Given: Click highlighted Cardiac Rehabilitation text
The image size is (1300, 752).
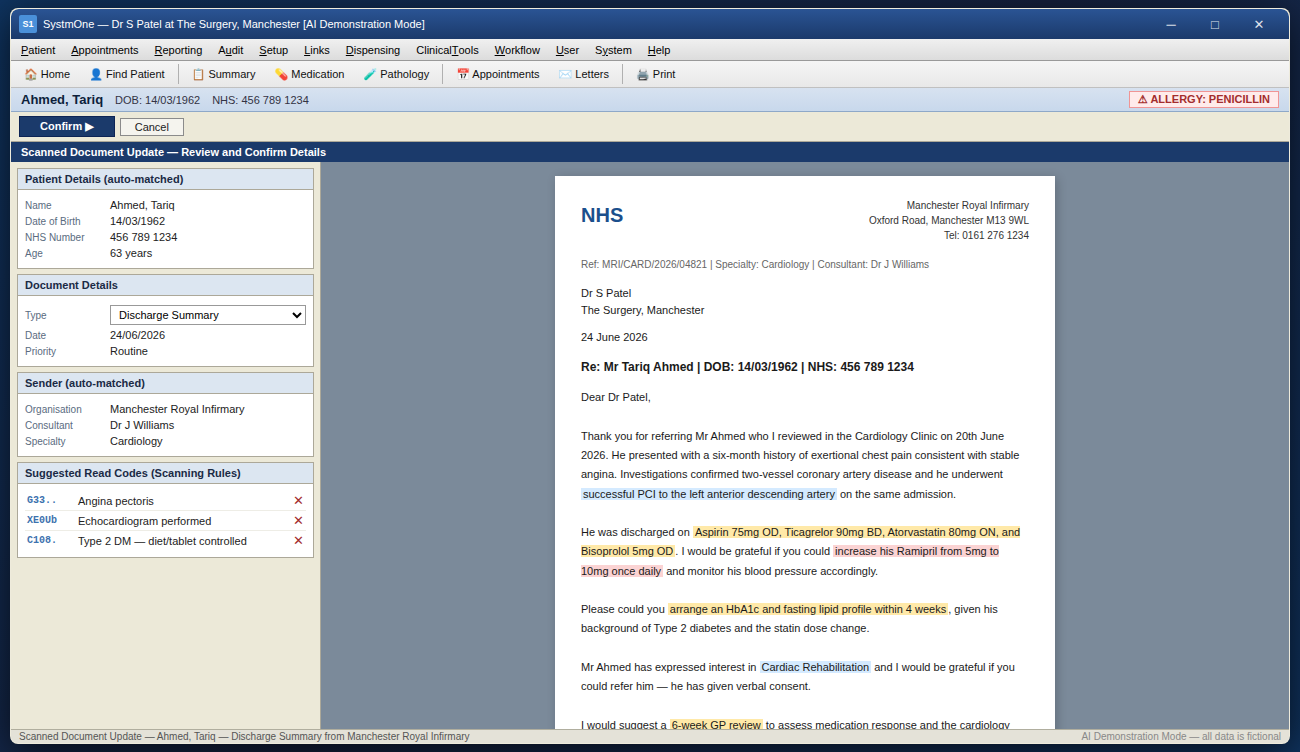Looking at the screenshot, I should click(x=815, y=667).
